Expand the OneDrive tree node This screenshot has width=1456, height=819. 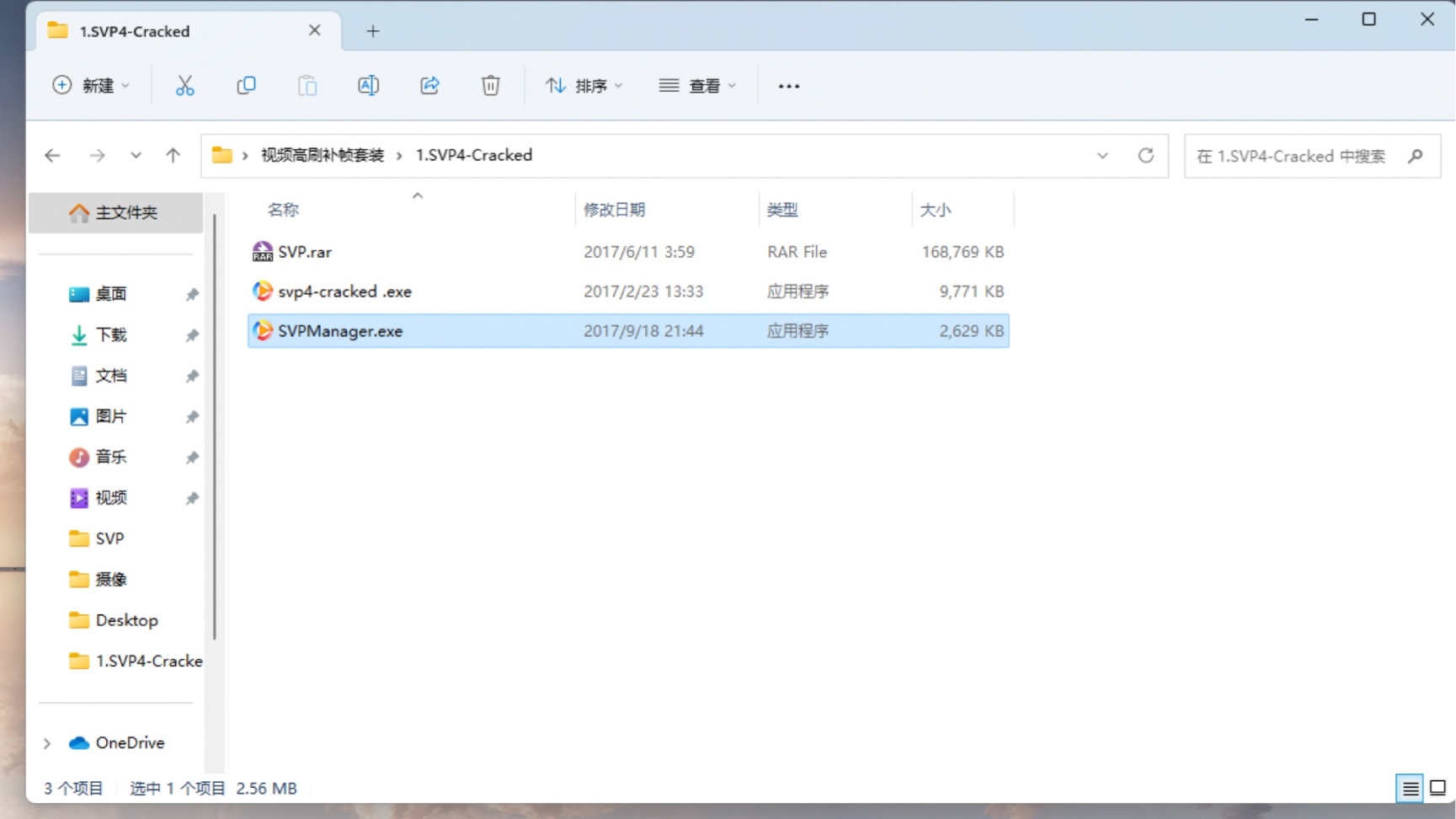(47, 743)
